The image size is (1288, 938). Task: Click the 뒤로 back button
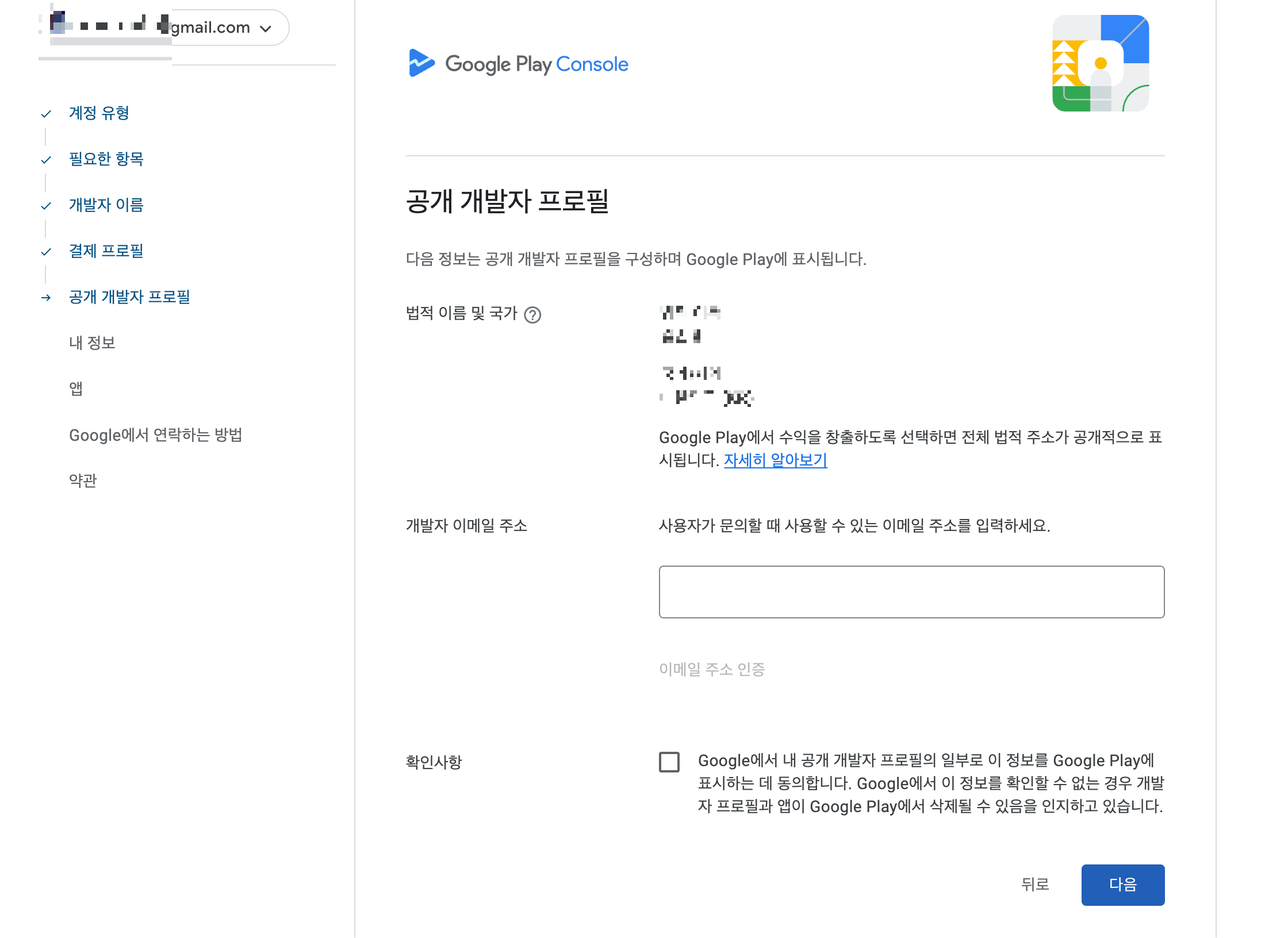click(1035, 884)
